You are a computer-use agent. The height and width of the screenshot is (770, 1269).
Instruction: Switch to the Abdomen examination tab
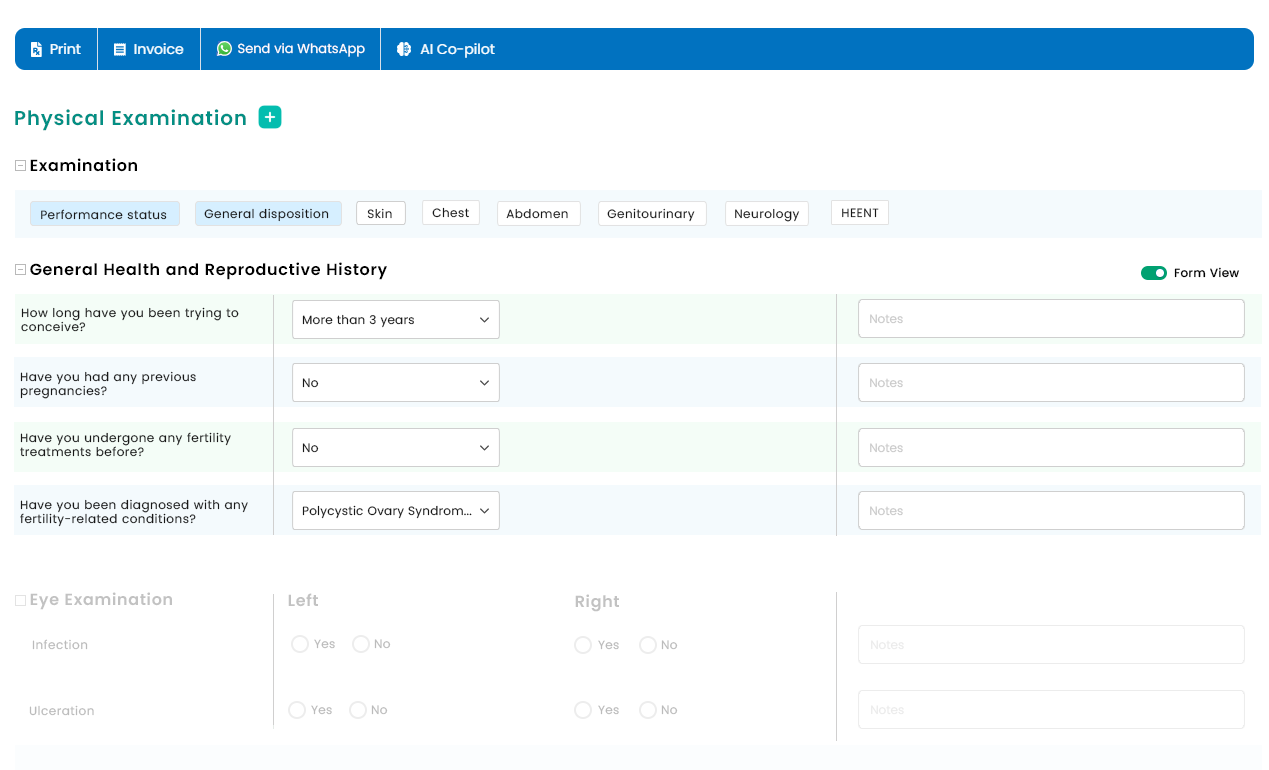click(x=537, y=214)
